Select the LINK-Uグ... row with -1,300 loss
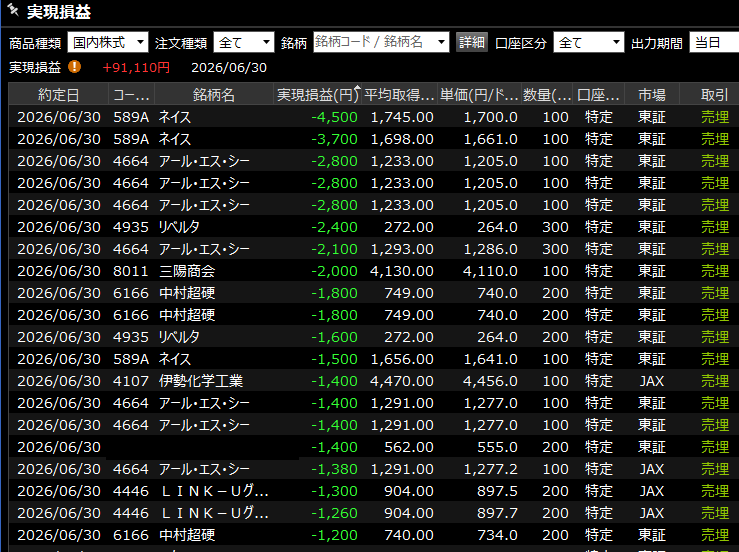The width and height of the screenshot is (739, 552). [x=374, y=491]
